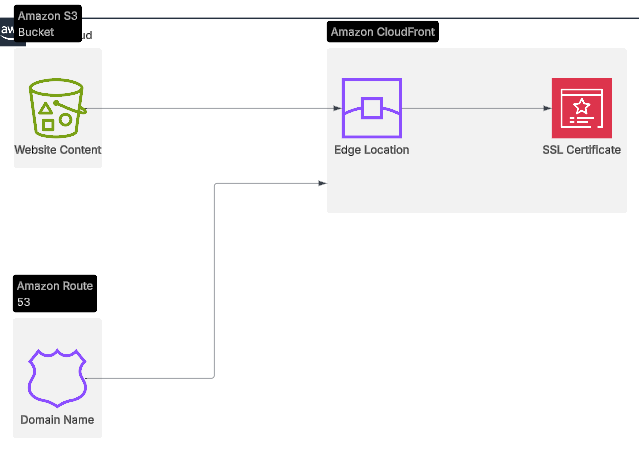Select the "Edge Location" text label
Screen dimensions: 639x467
coord(371,150)
